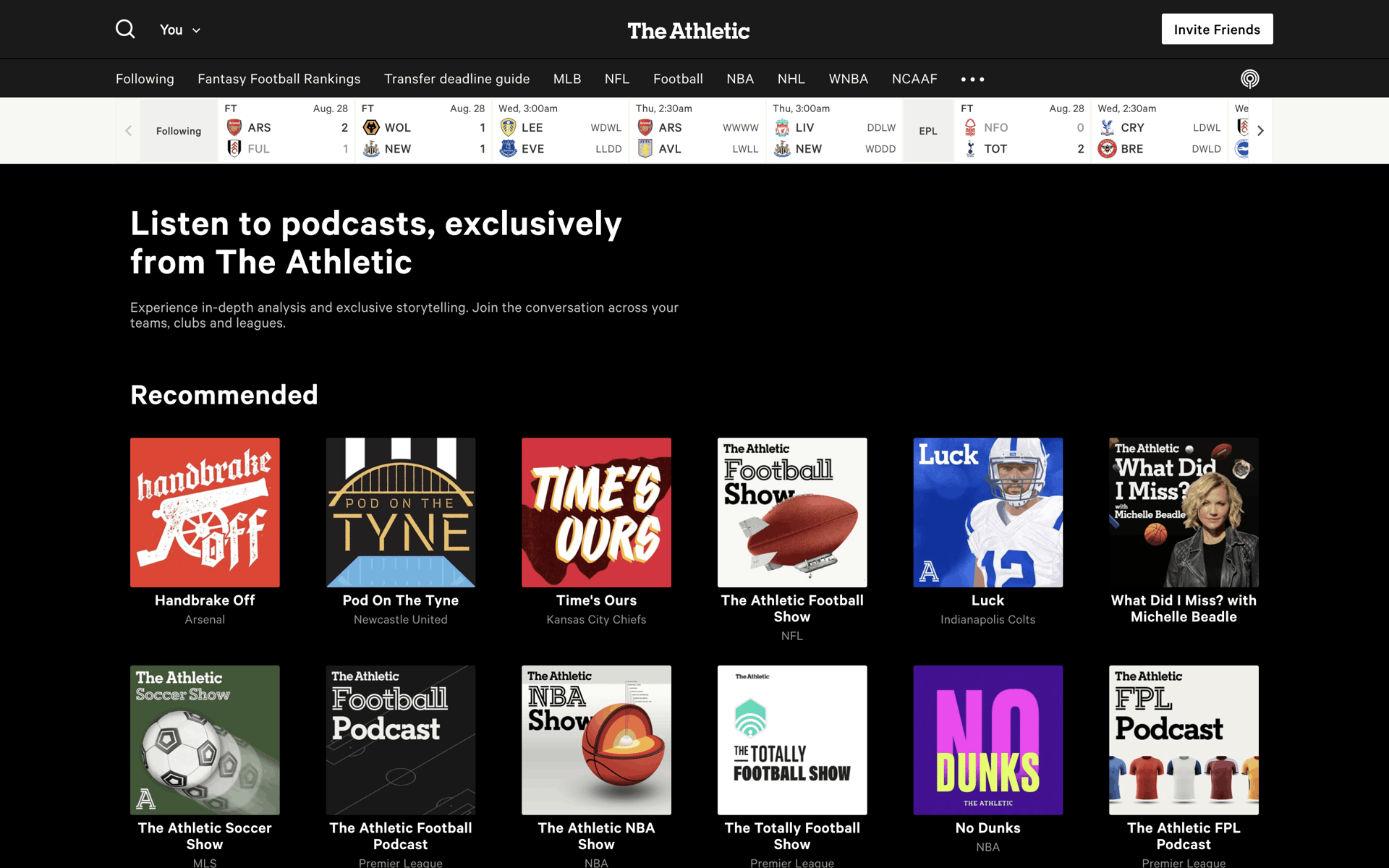Open the LEE vs EVE fixture

[x=561, y=131]
